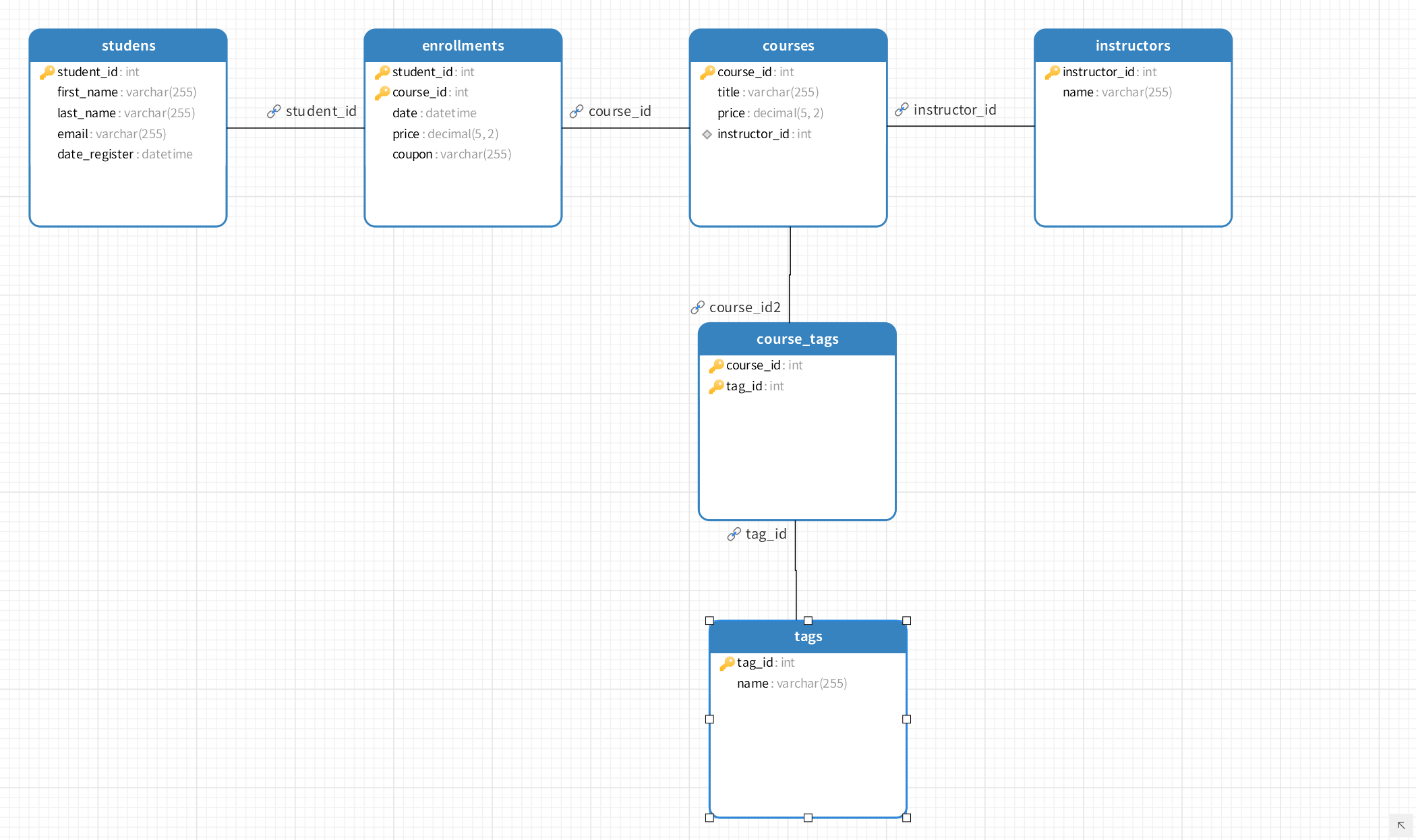Select the instructors table header
The image size is (1416, 840).
pos(1132,46)
